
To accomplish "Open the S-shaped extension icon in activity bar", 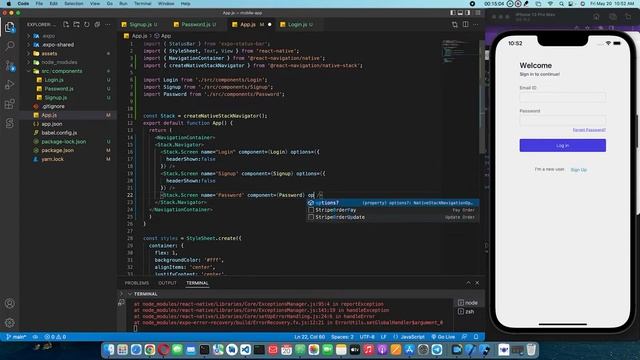I will 10,123.
